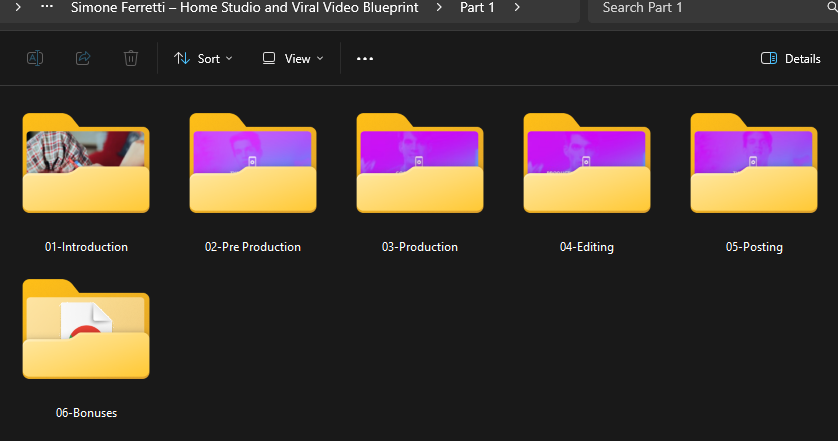
Task: Open the 01-Introduction folder icon
Action: 86,170
